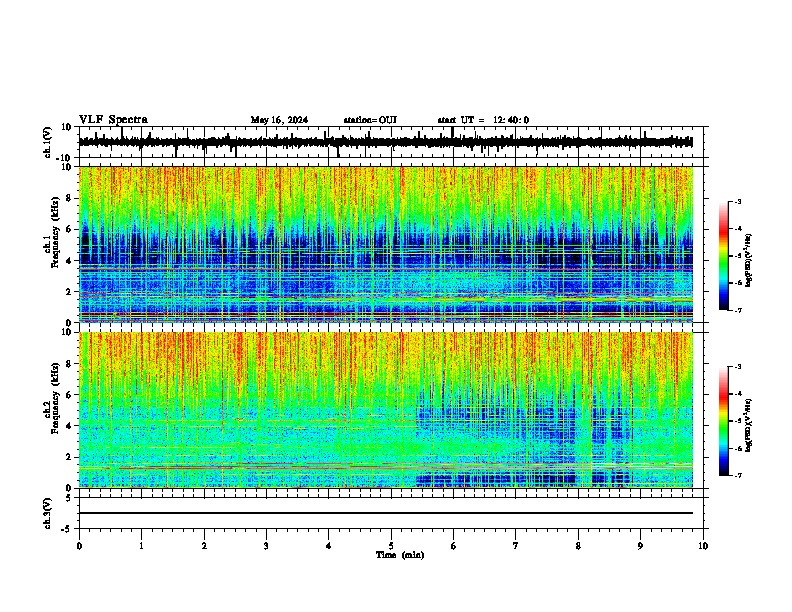This screenshot has height=612, width=792.
Task: Click the '8' kHz tick of ch.2 spectrogram
Action: [69, 364]
